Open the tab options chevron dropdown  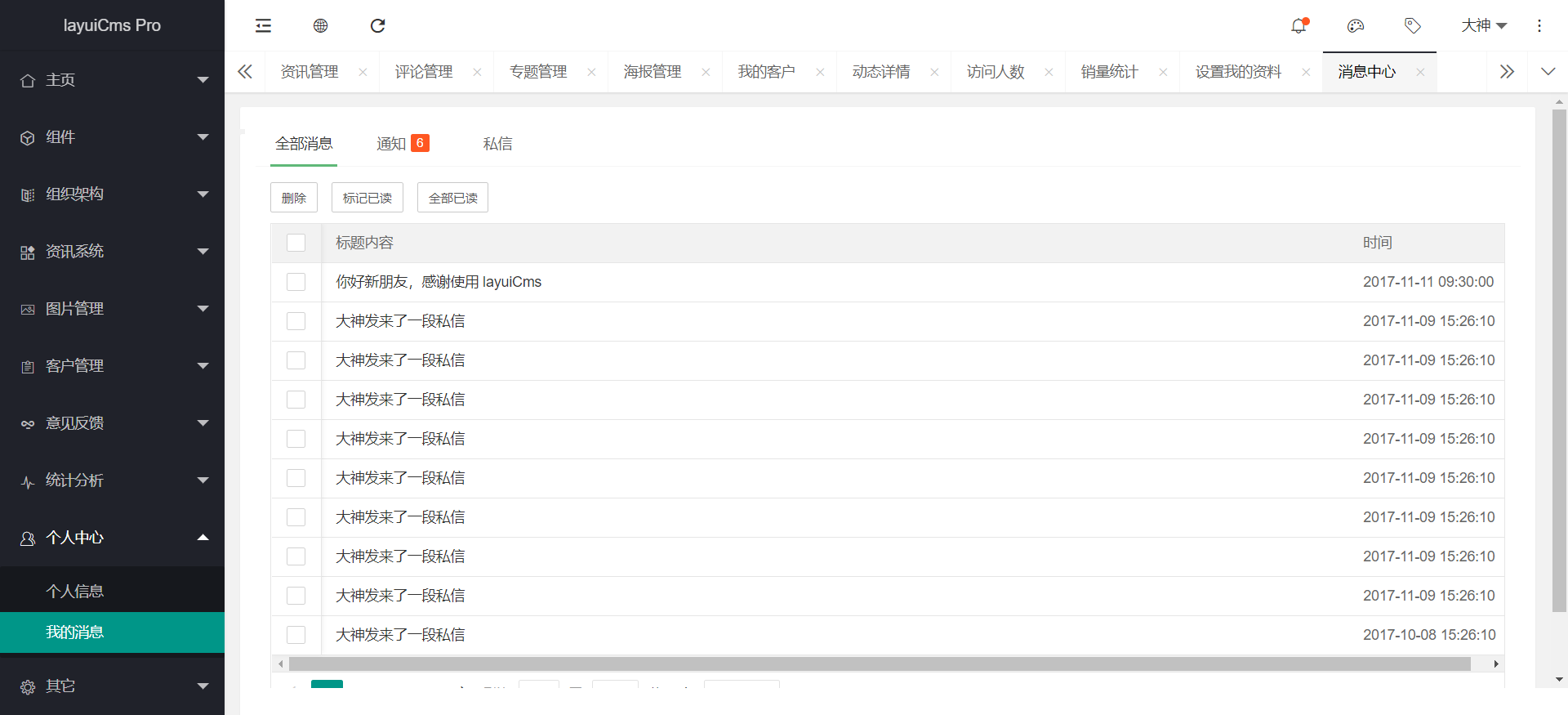click(1548, 72)
